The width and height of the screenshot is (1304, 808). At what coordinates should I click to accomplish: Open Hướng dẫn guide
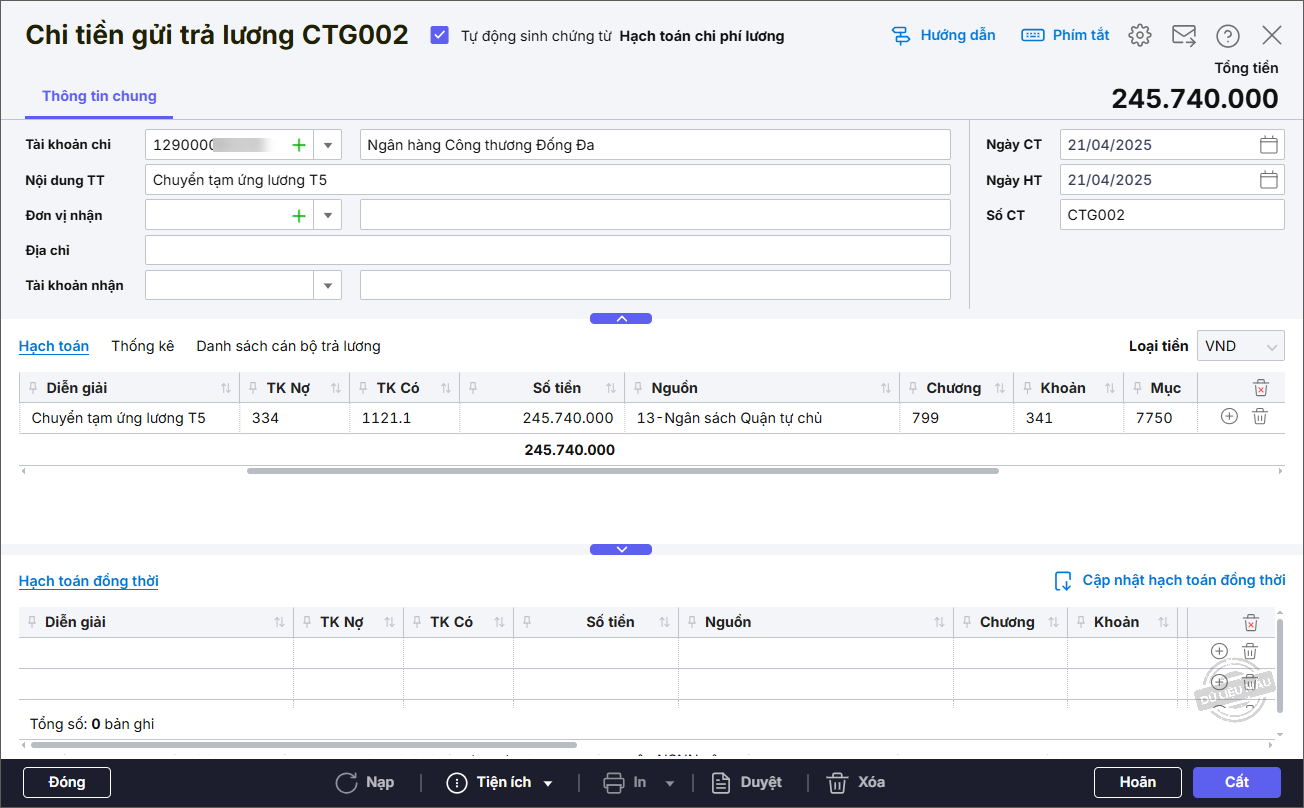(x=943, y=35)
